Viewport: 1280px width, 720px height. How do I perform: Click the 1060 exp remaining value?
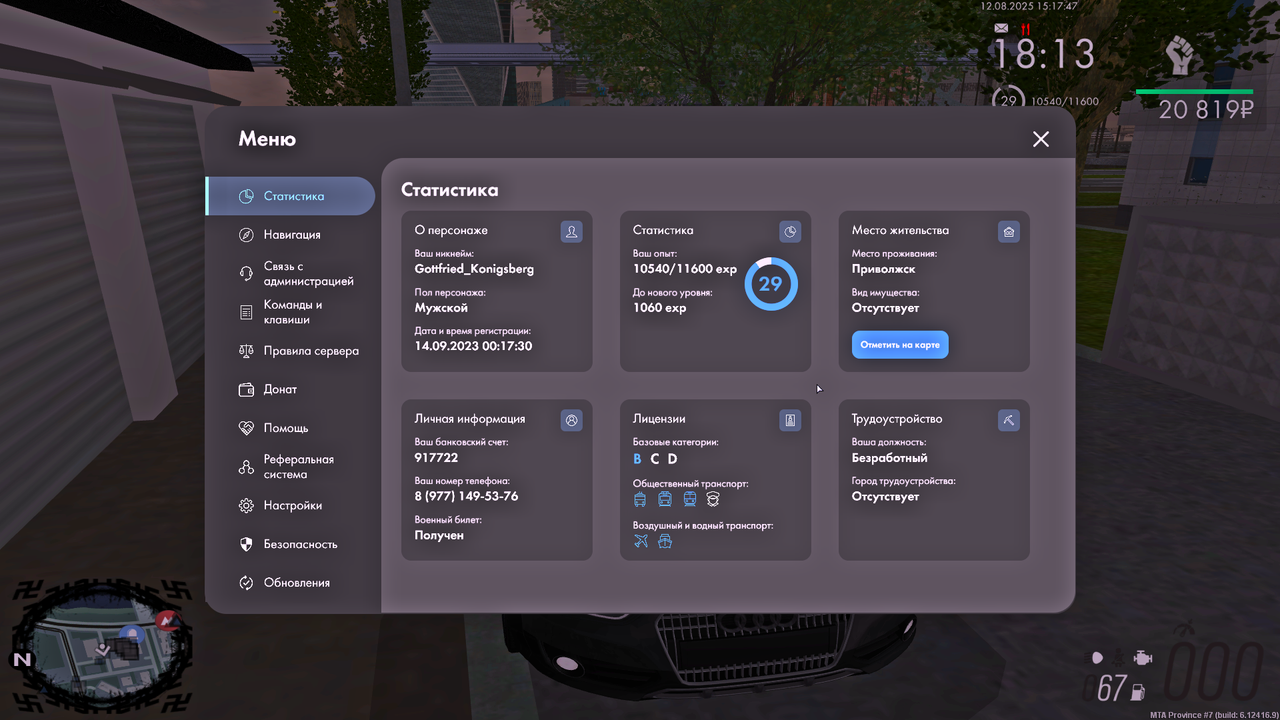point(660,308)
